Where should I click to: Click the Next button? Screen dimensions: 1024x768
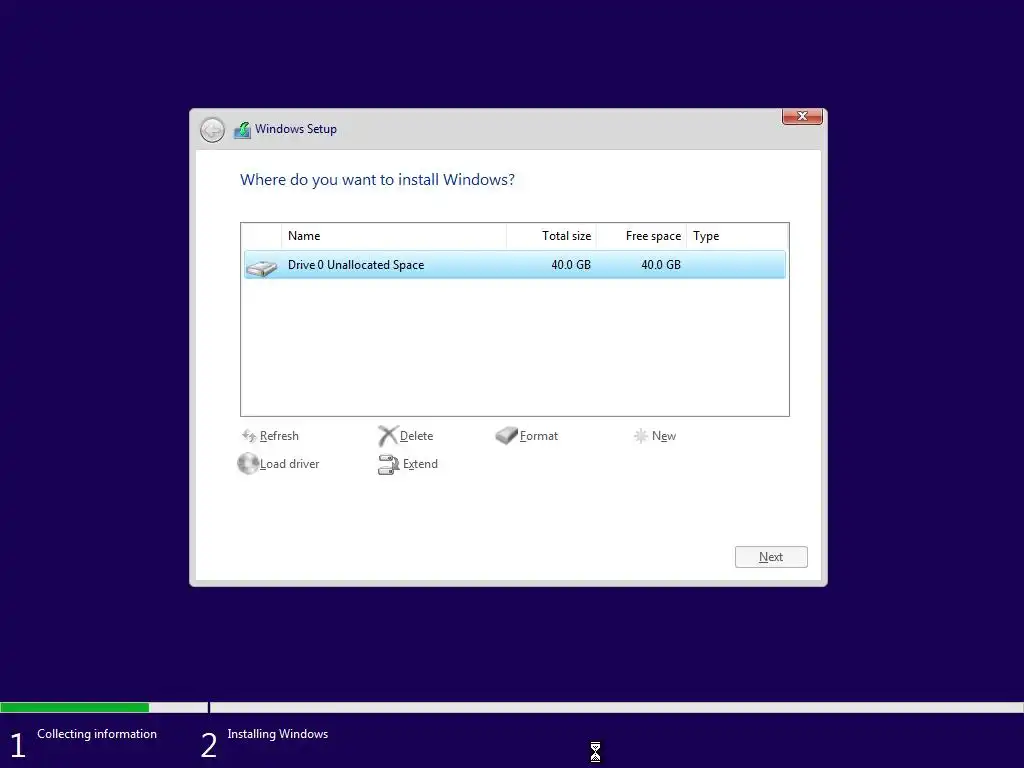pos(771,557)
